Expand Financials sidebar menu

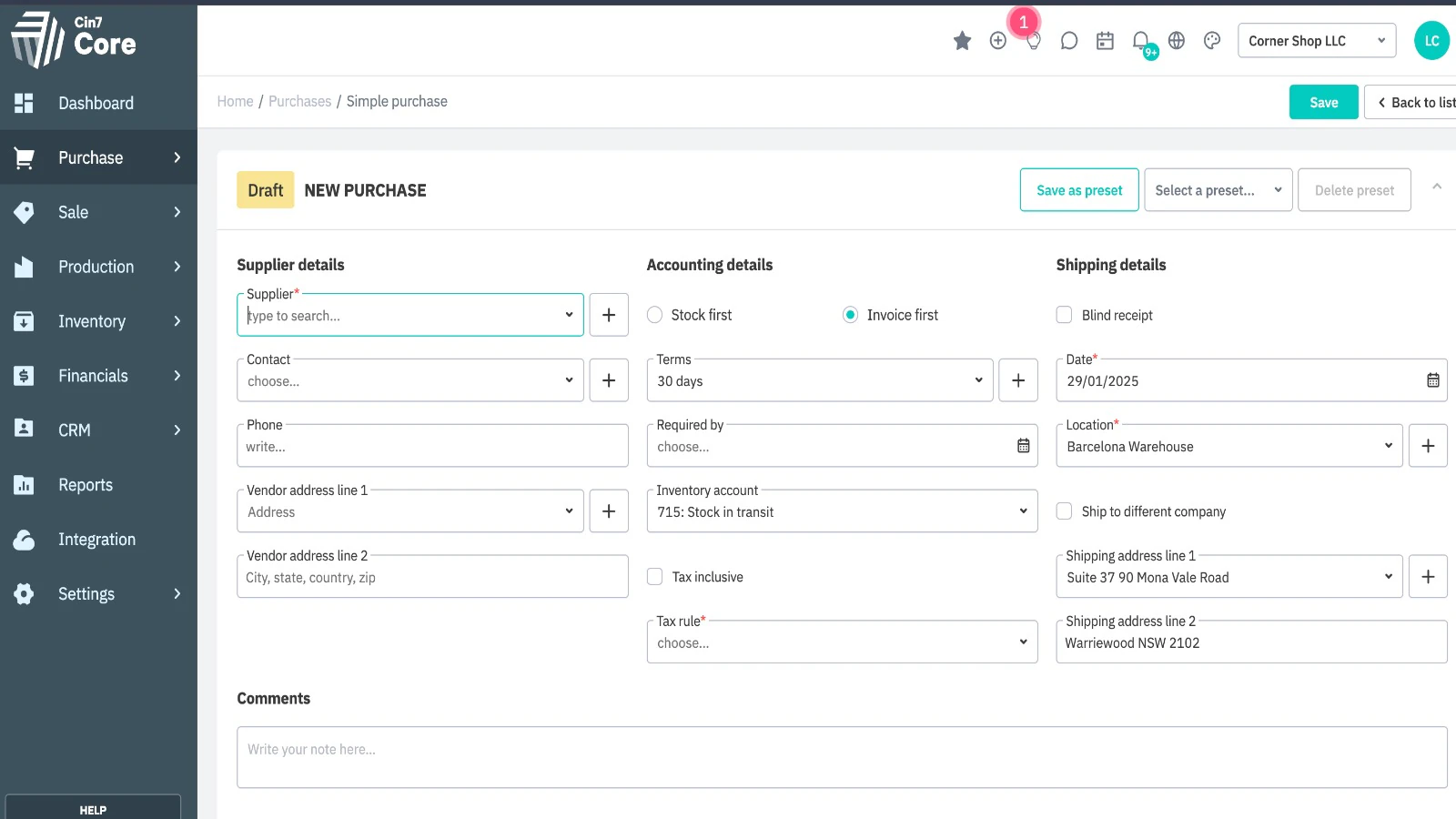98,376
